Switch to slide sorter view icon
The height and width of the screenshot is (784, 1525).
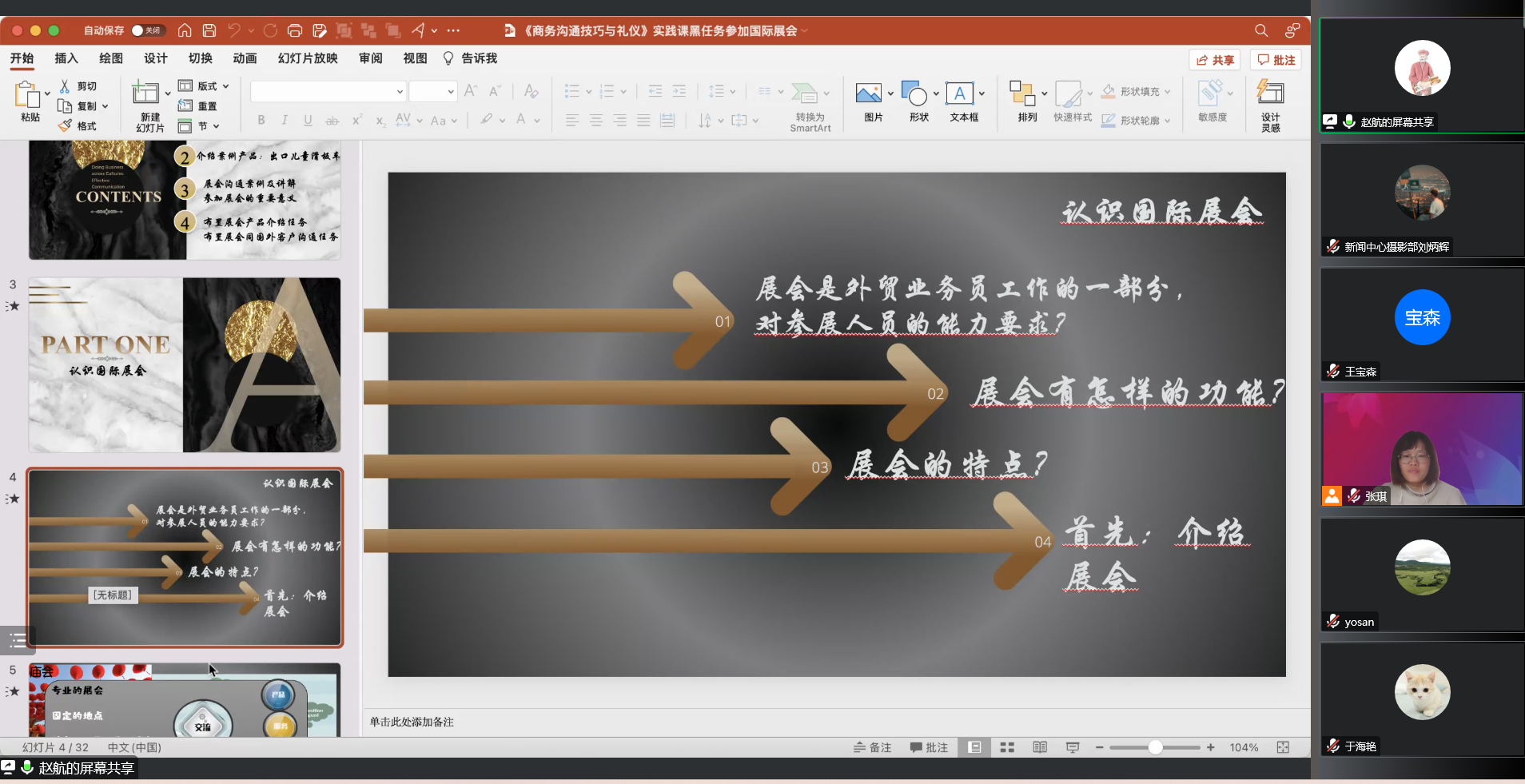click(1007, 747)
